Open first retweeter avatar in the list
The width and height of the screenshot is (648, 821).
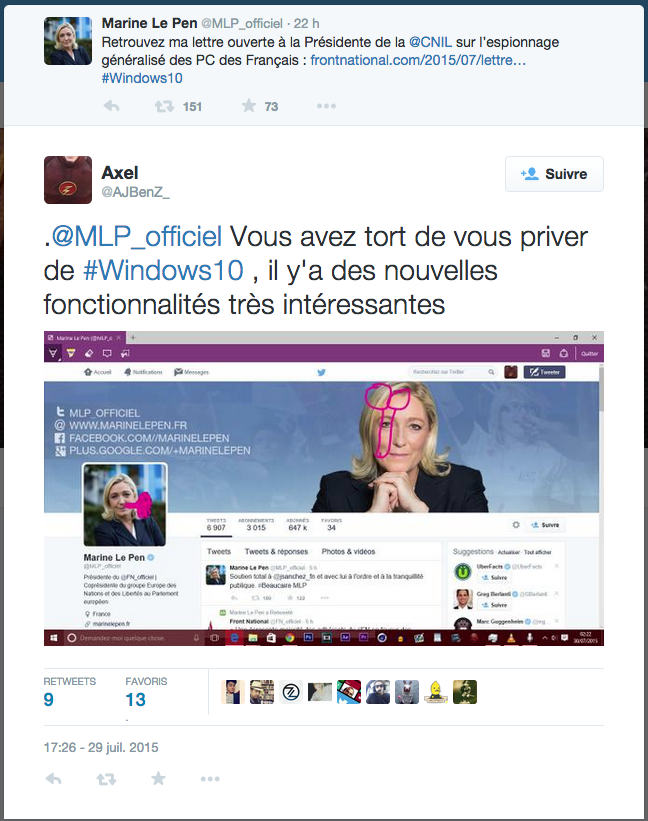[232, 692]
